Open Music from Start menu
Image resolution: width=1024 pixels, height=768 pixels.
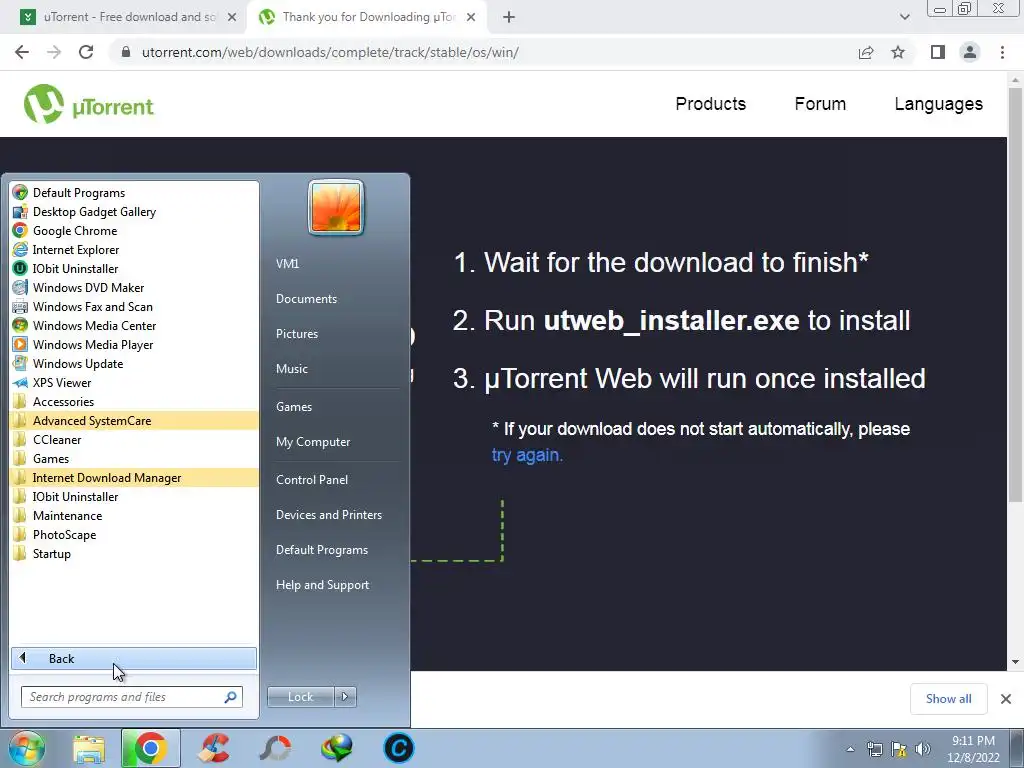292,369
